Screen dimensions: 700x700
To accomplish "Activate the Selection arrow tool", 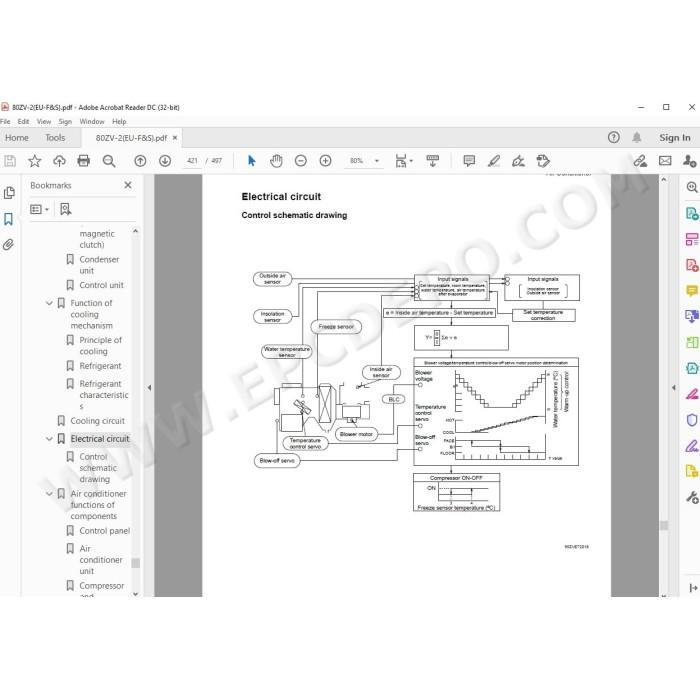I will click(x=251, y=161).
